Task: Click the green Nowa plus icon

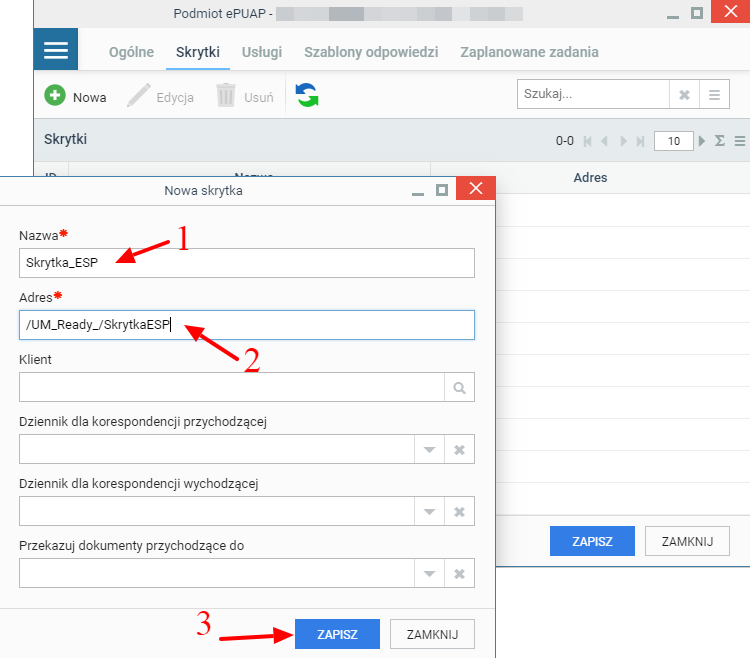Action: click(x=55, y=95)
